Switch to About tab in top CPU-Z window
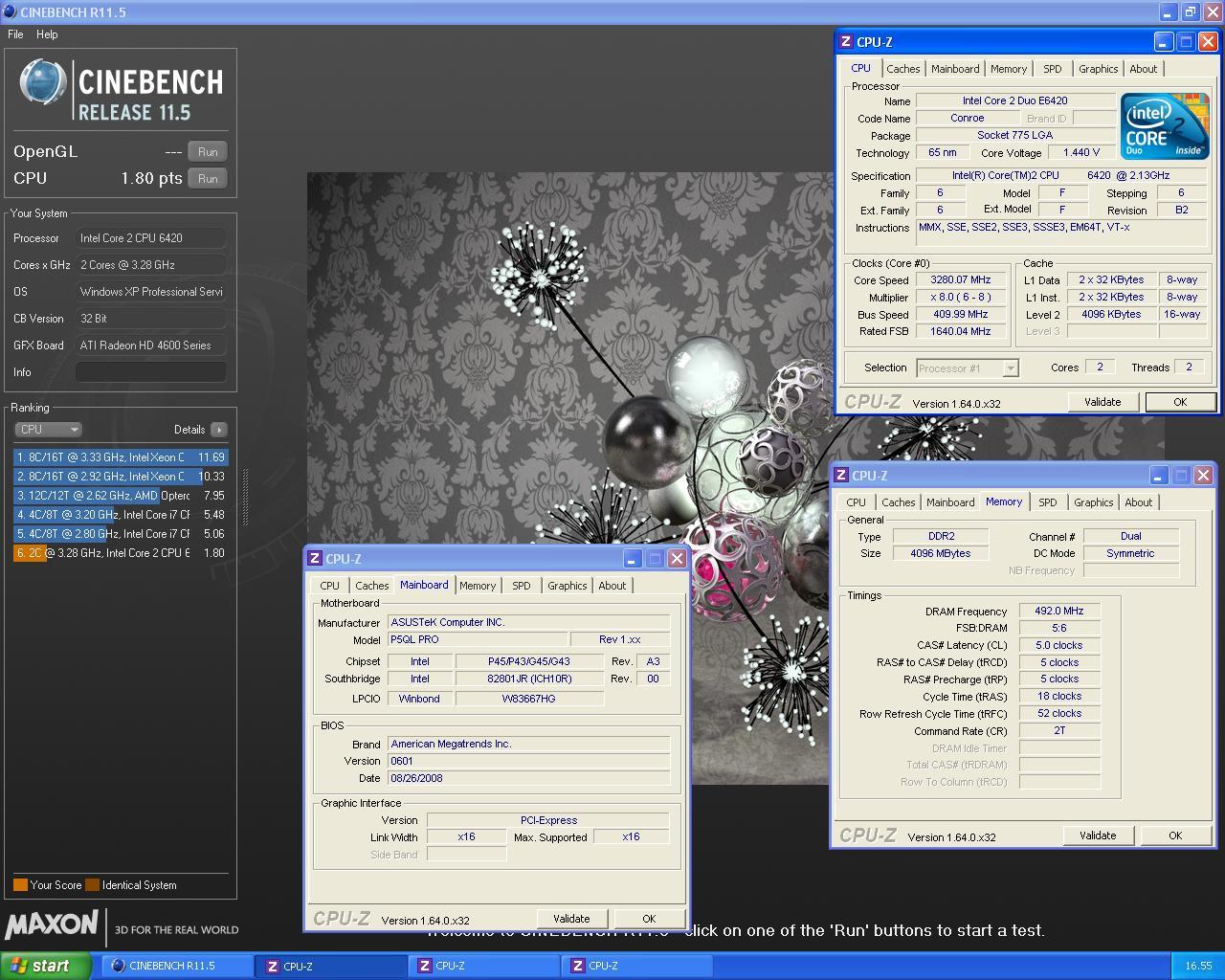Viewport: 1225px width, 980px height. click(x=1143, y=69)
